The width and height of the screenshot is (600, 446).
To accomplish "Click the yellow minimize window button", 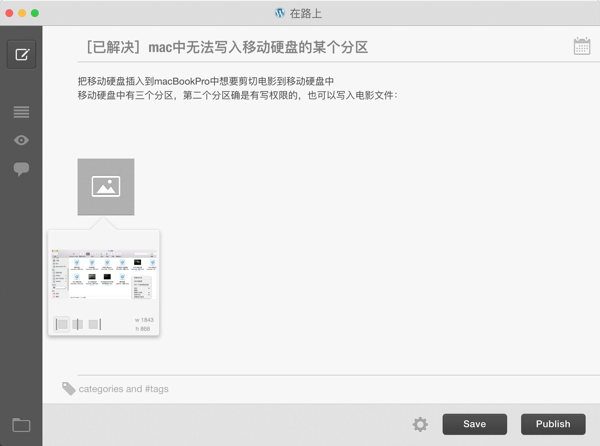I will coord(22,13).
